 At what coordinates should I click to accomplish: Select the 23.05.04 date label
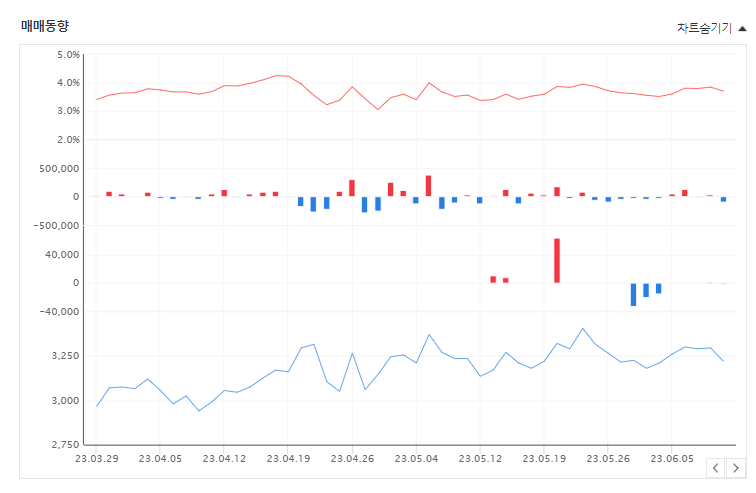tap(416, 458)
